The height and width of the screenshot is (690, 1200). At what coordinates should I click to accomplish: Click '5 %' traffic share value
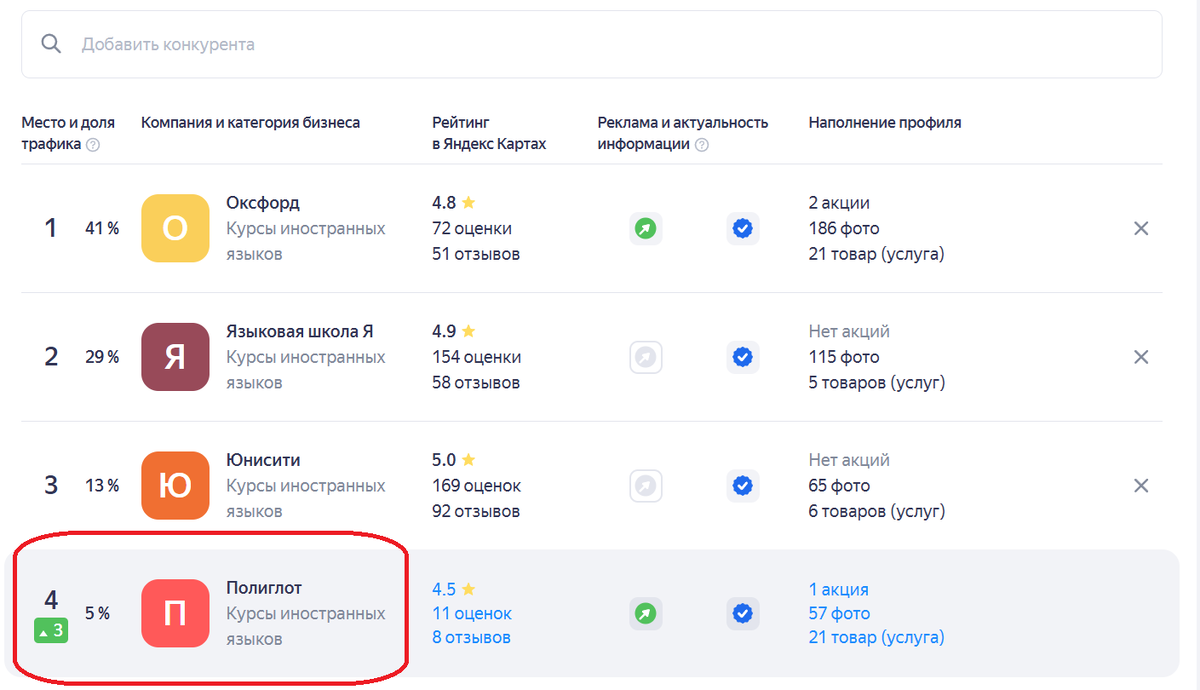[x=97, y=613]
